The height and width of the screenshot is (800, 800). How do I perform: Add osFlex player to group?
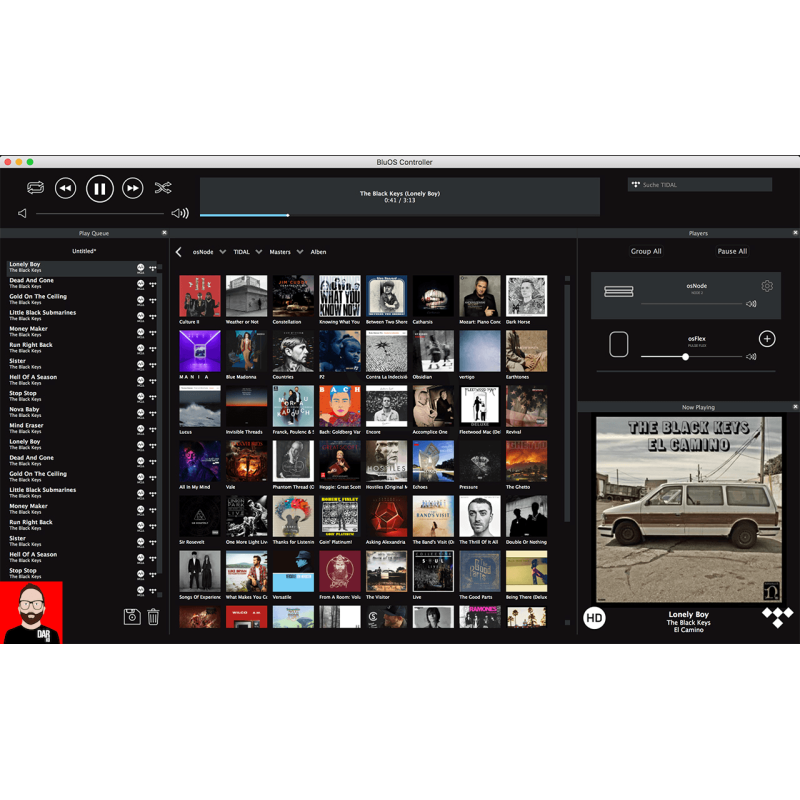(x=767, y=339)
